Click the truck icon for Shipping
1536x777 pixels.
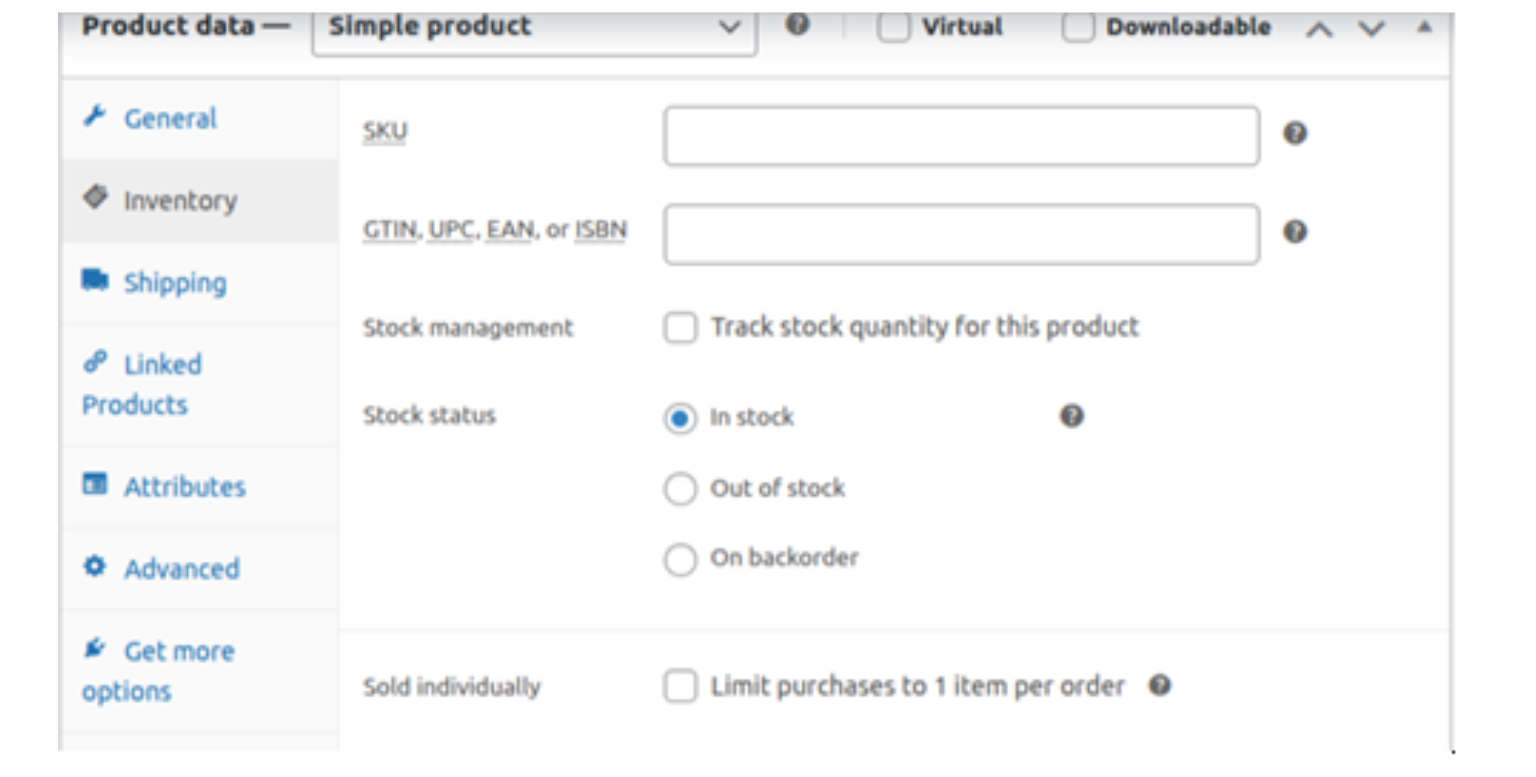coord(95,281)
